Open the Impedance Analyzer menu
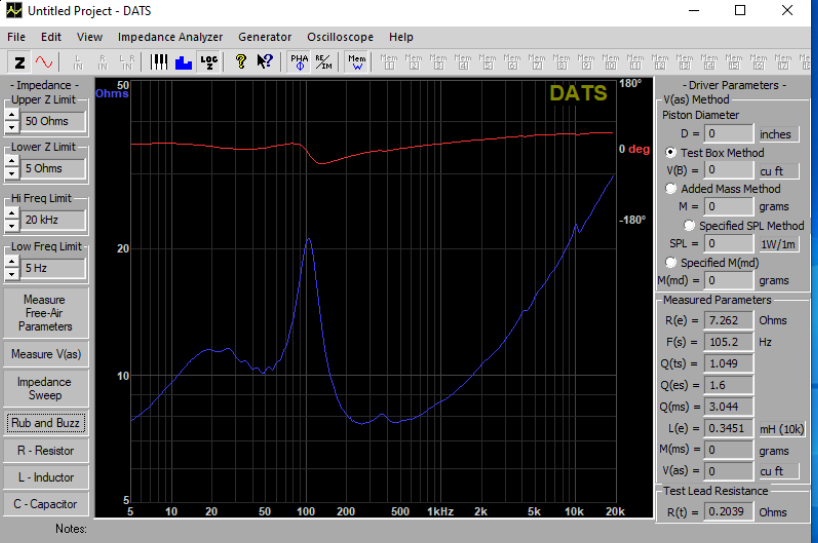This screenshot has width=818, height=543. click(170, 37)
